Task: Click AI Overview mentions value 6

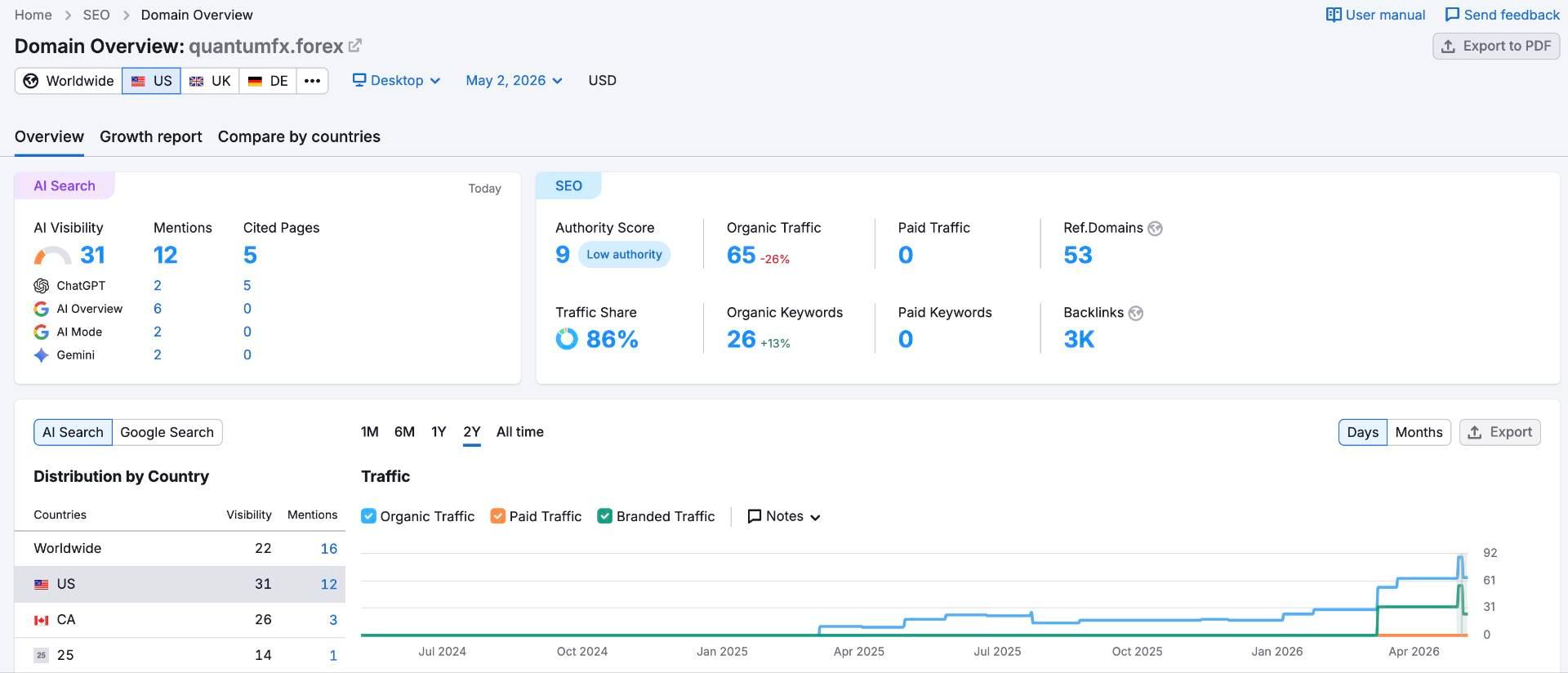Action: point(158,309)
